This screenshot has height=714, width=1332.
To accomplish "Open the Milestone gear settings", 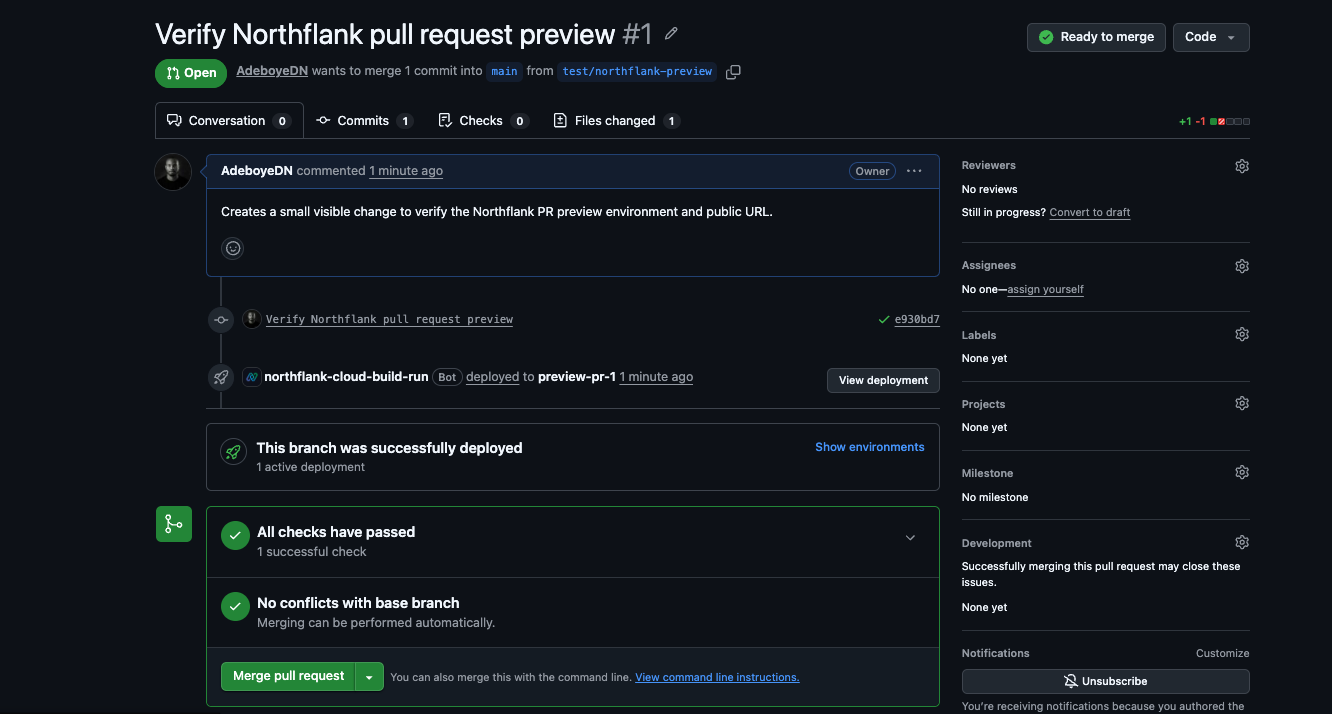I will [x=1242, y=472].
